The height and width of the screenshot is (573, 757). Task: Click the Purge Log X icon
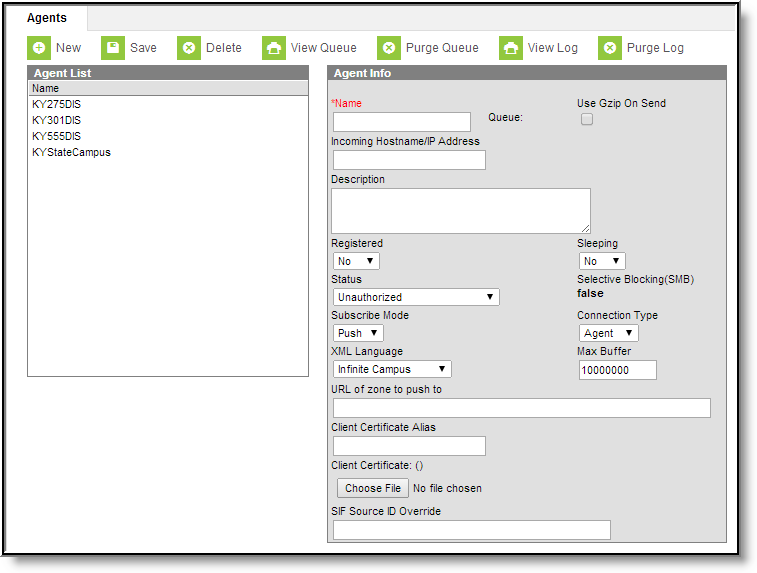(x=610, y=48)
